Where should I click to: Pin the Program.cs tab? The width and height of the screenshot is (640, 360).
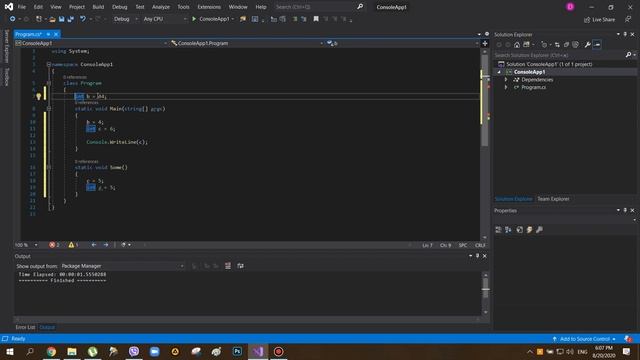click(48, 34)
